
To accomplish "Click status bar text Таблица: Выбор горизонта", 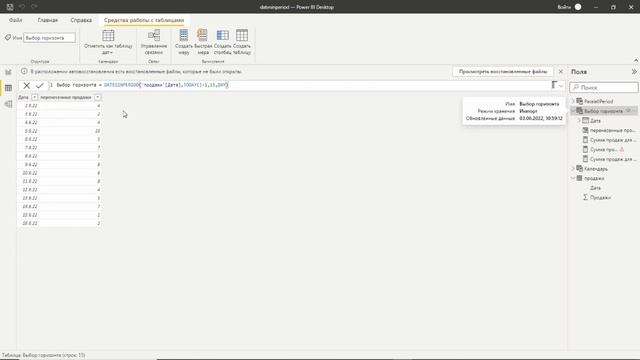I will click(x=43, y=355).
